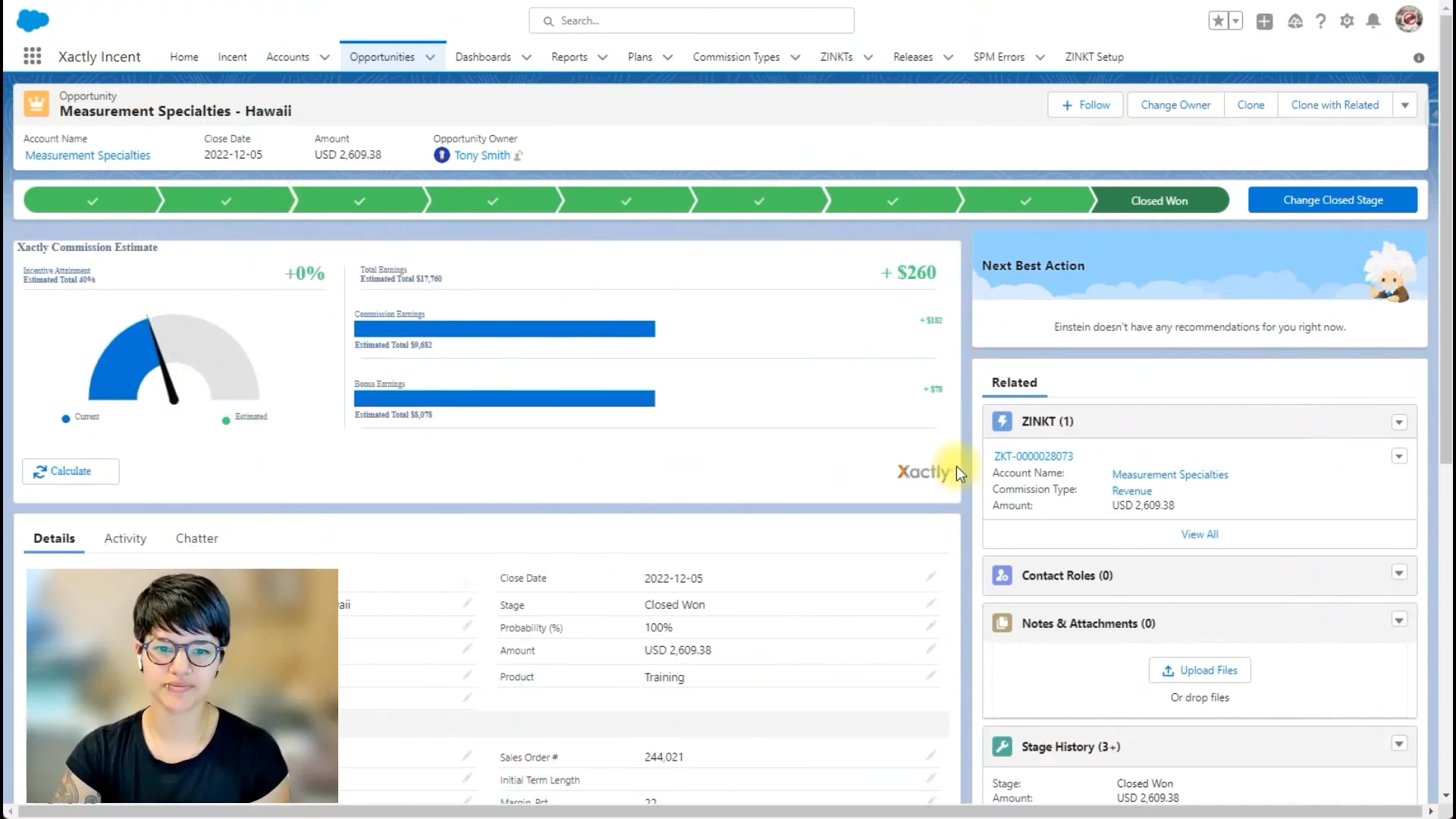Expand Contact Roles actions dropdown

click(x=1399, y=573)
